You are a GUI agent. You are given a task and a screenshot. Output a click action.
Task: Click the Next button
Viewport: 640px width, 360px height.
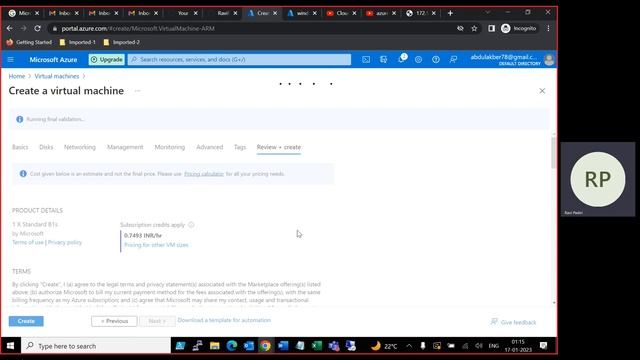157,321
